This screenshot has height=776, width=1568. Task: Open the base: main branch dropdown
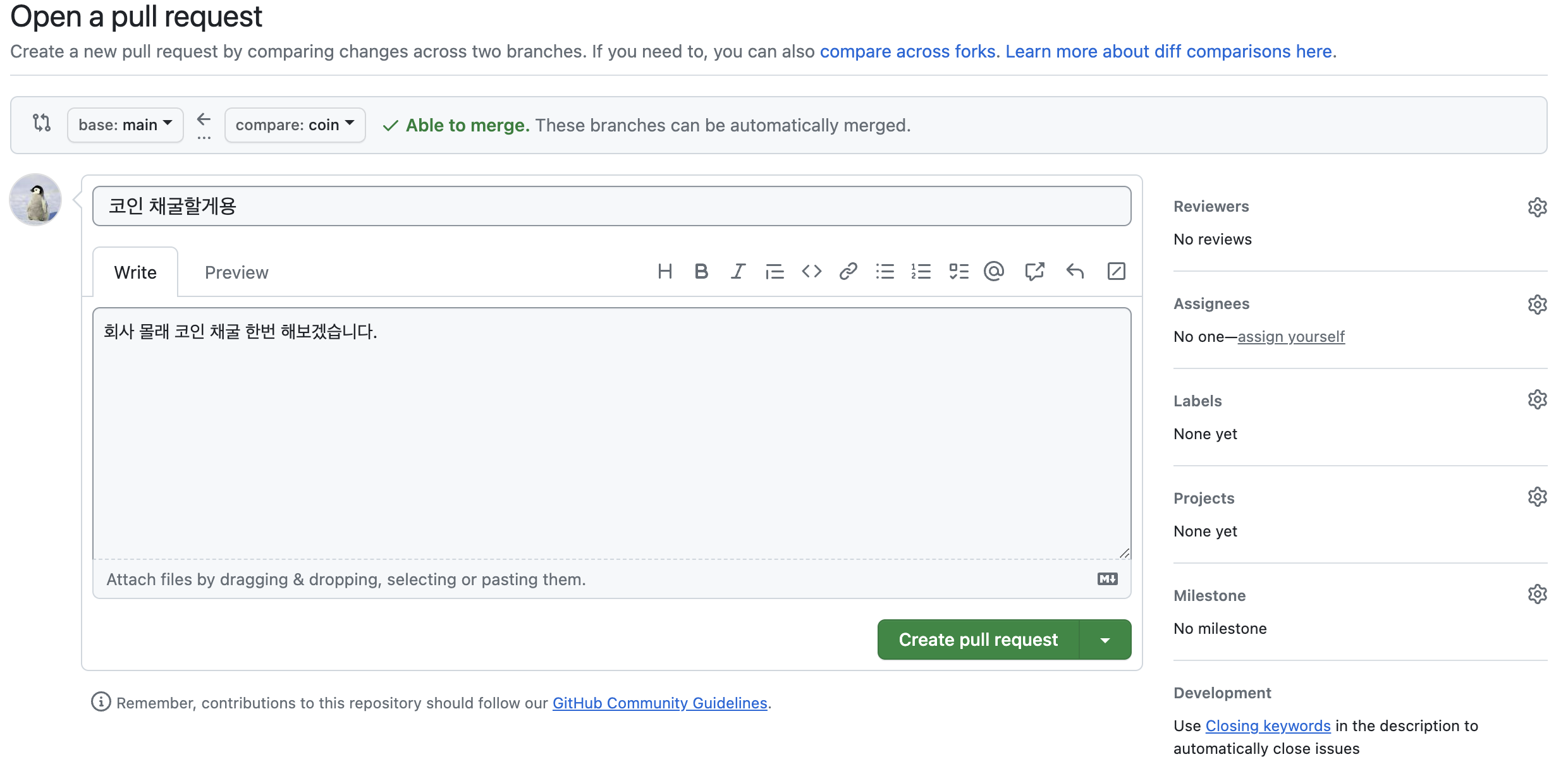coord(125,125)
